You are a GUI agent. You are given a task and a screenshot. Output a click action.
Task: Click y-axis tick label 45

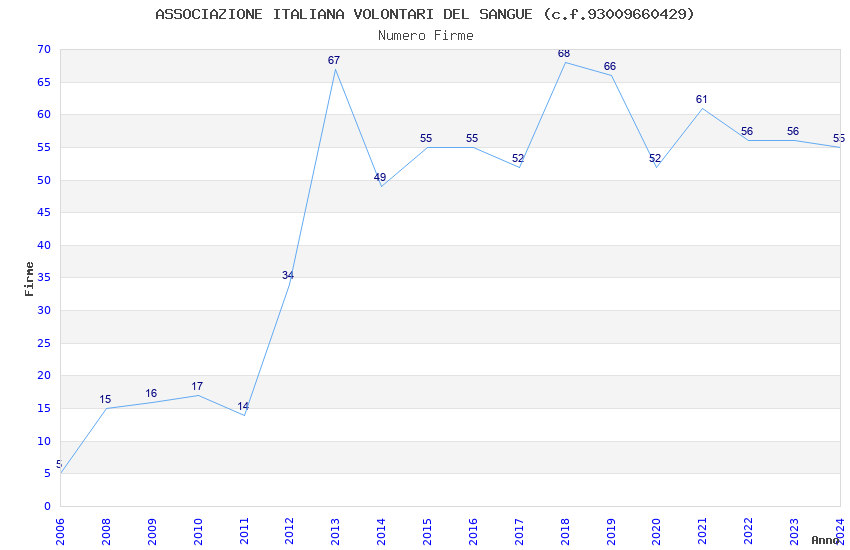(x=44, y=212)
